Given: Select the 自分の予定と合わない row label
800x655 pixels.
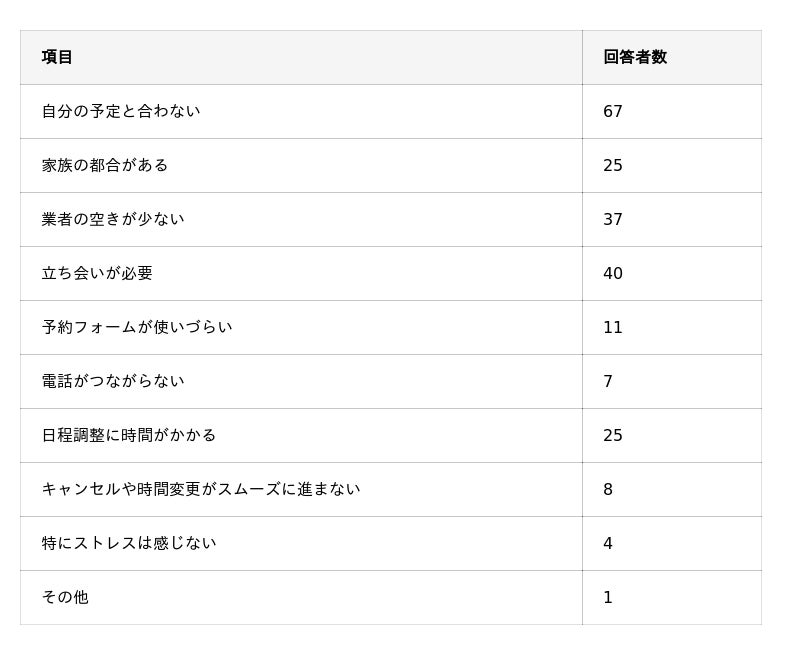Looking at the screenshot, I should click(x=121, y=111).
